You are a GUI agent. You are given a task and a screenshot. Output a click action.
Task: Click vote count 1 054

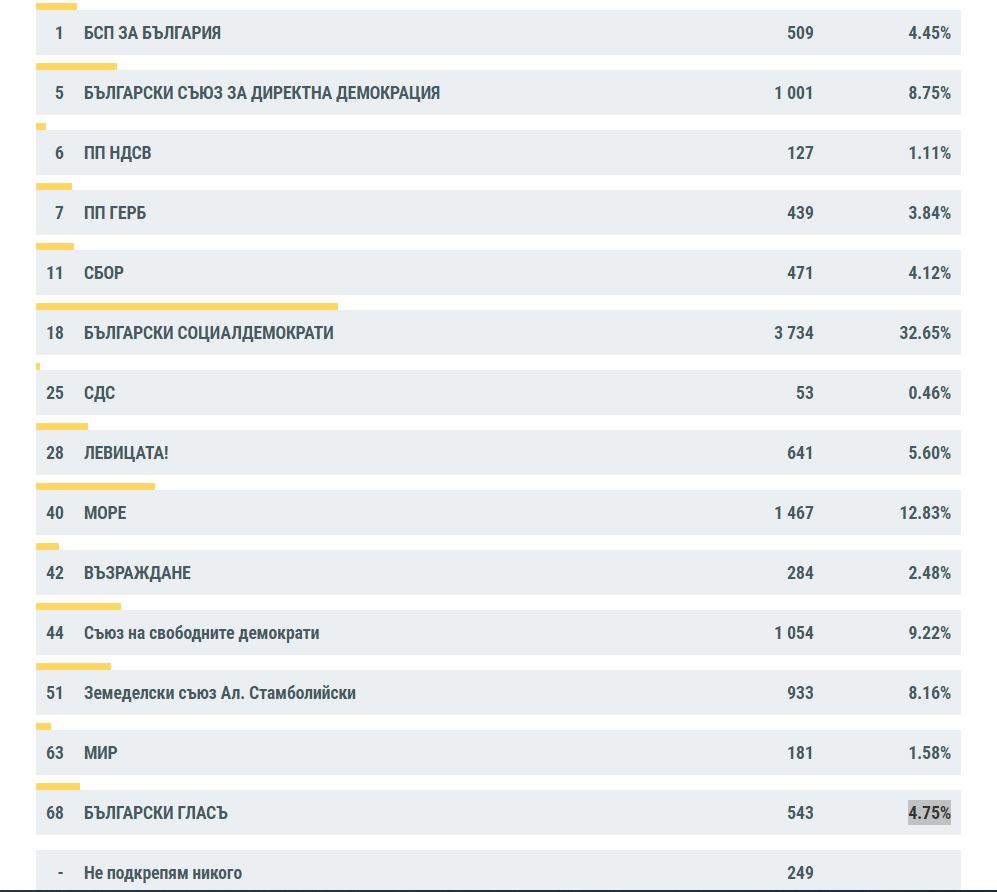point(794,633)
